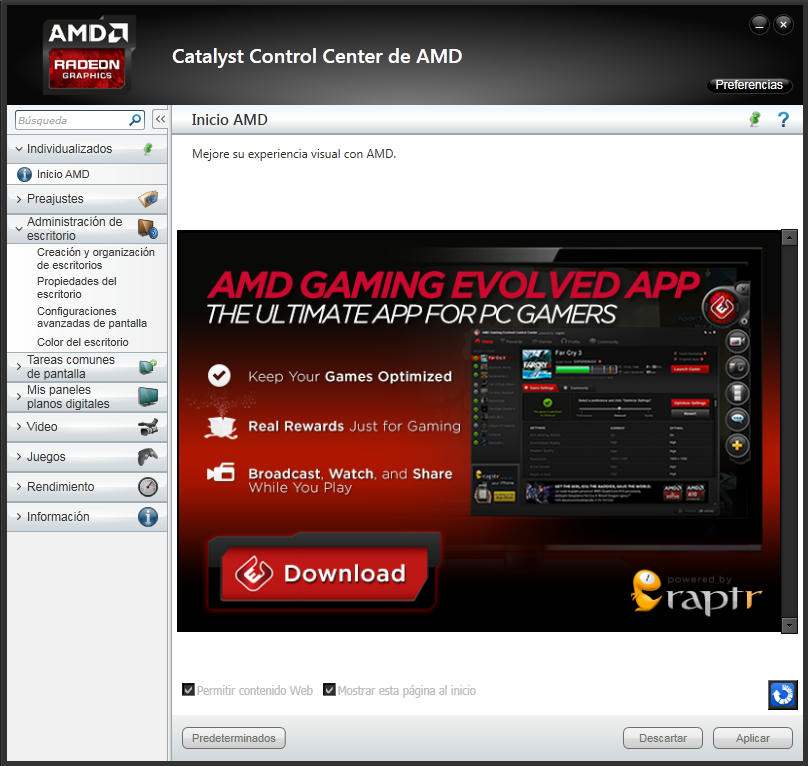Screen dimensions: 808x766
Task: Collapse the Individualizados section chevron
Action: [x=19, y=149]
